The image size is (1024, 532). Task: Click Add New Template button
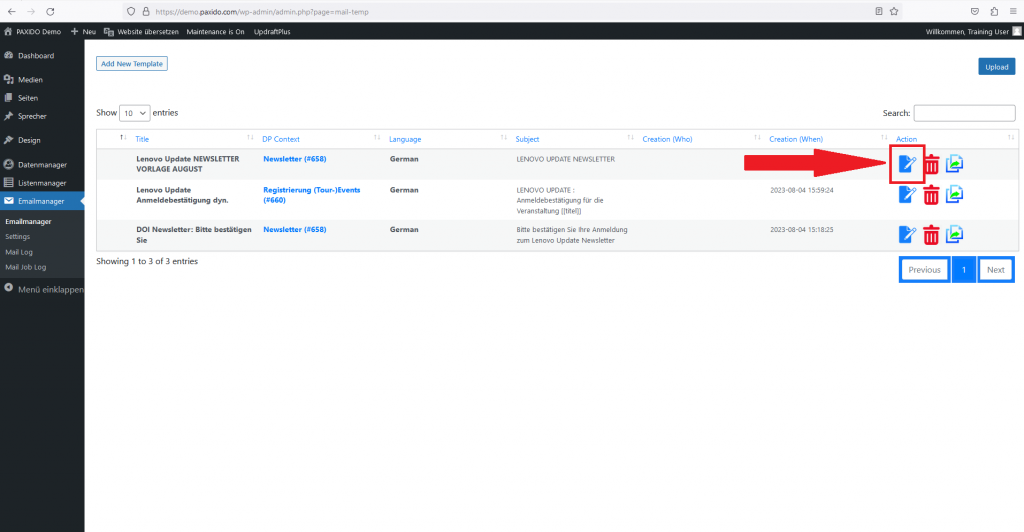click(x=132, y=64)
